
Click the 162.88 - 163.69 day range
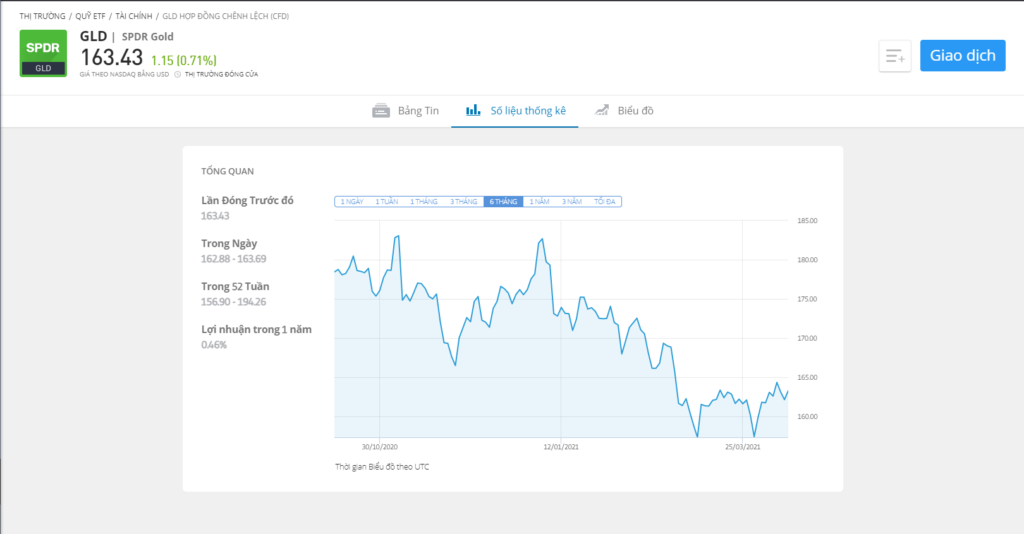[x=233, y=259]
